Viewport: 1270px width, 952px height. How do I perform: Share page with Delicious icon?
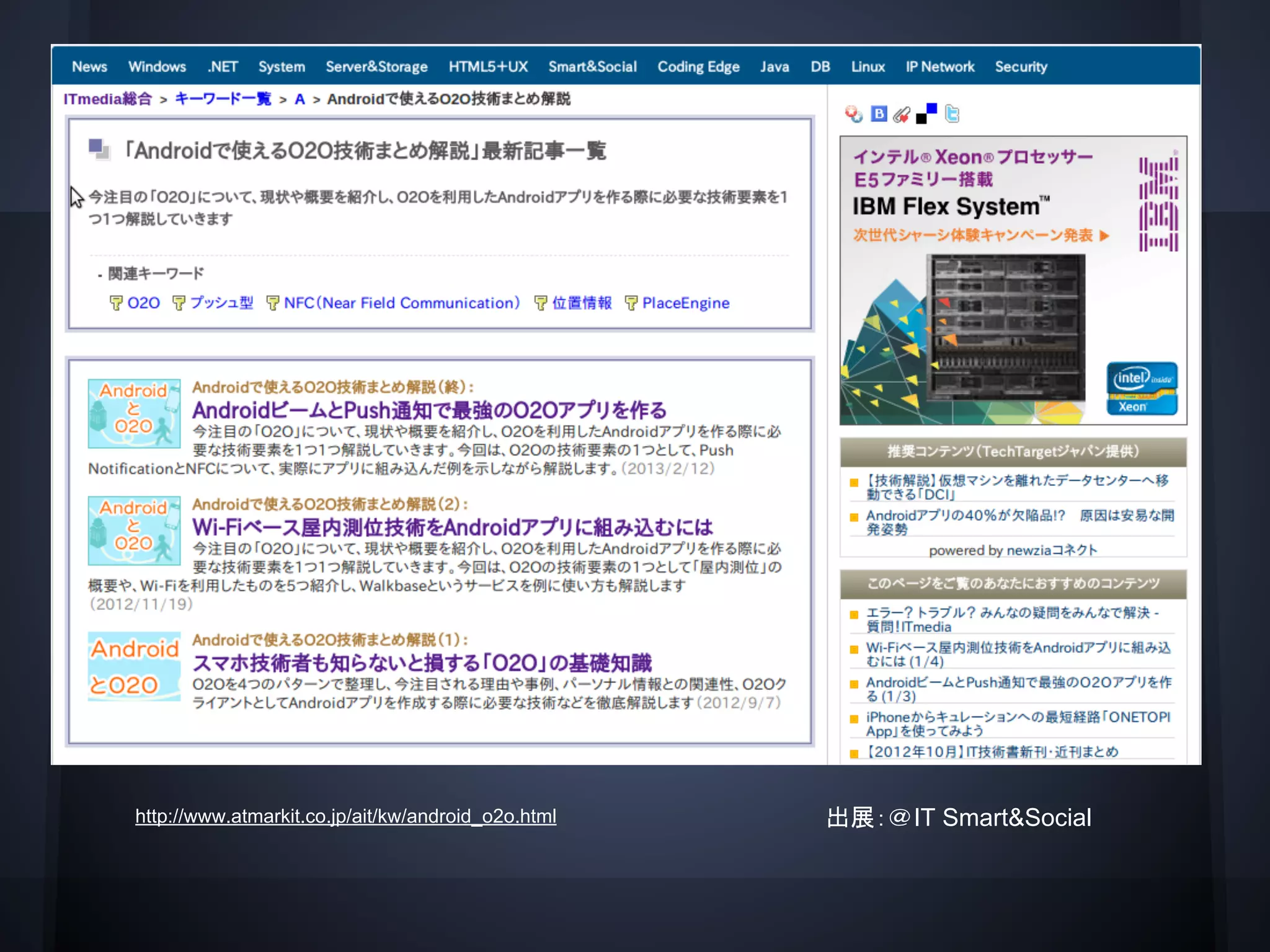point(926,113)
